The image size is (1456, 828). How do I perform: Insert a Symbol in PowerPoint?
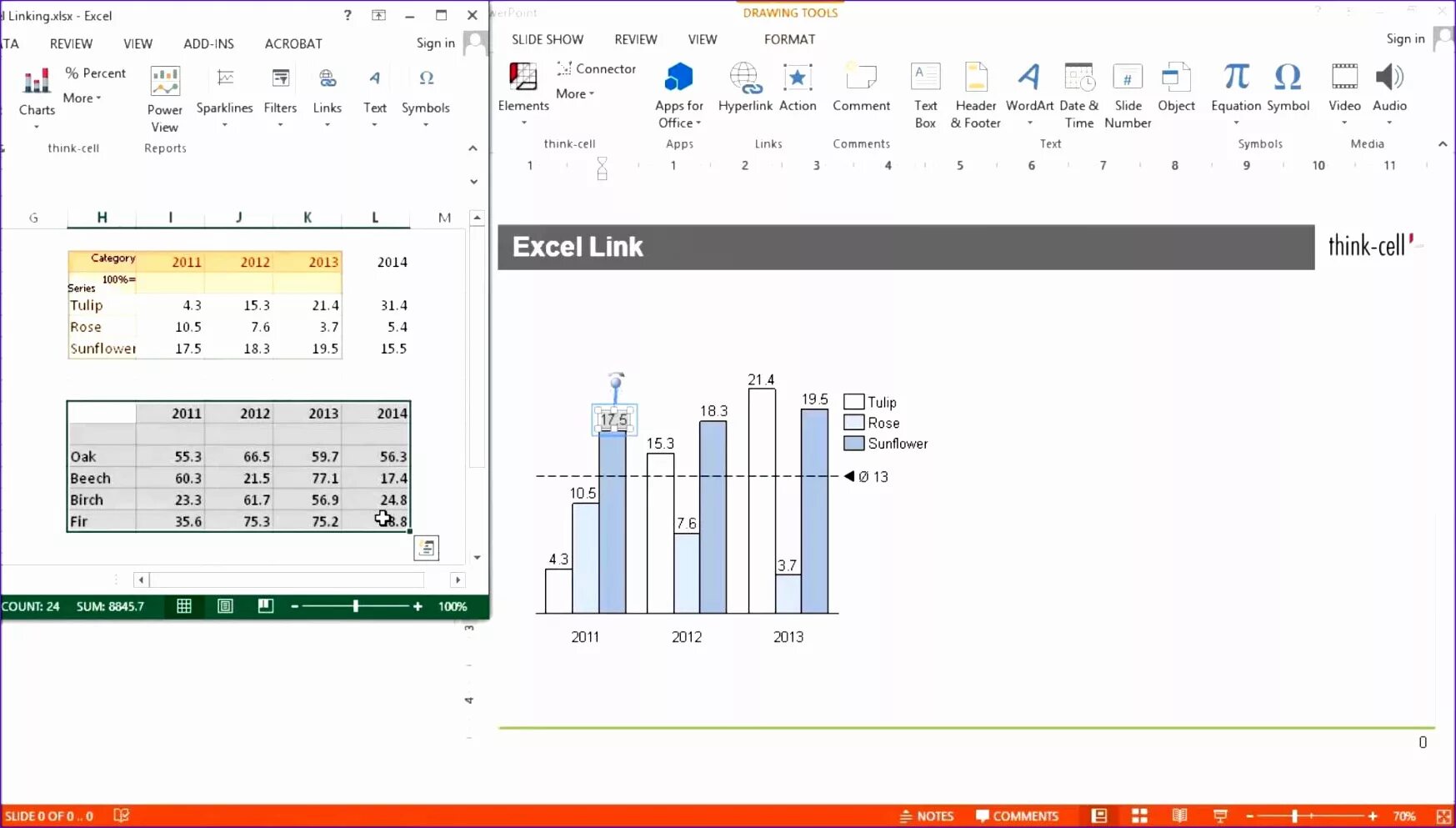(x=1288, y=88)
